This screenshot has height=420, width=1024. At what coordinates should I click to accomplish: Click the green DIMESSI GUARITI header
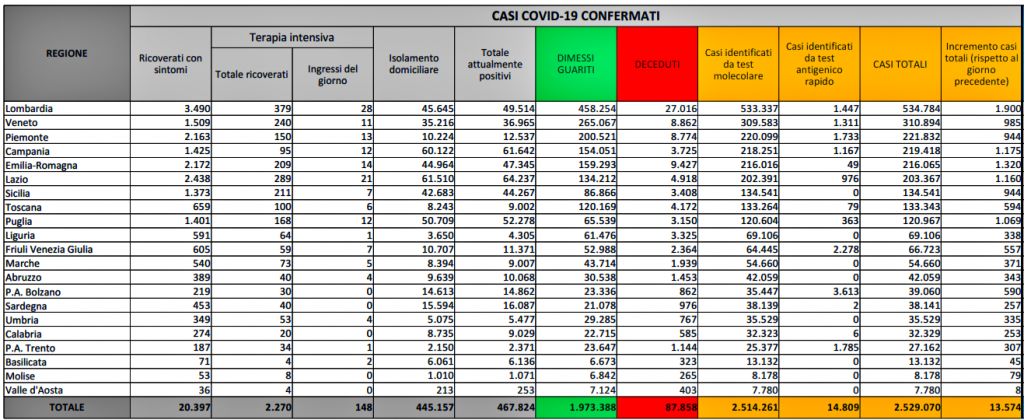[575, 64]
